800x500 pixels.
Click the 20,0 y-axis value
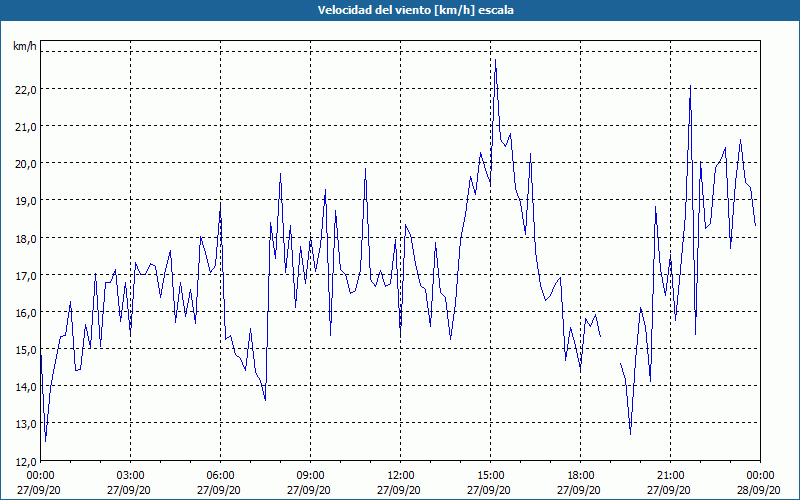coord(26,164)
